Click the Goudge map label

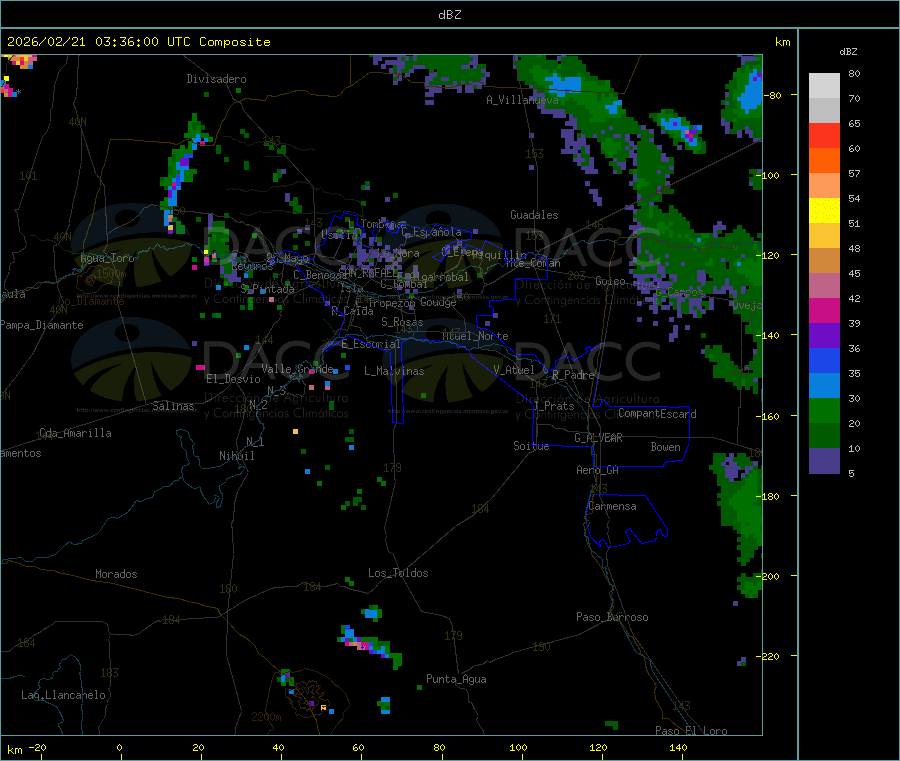coord(438,302)
